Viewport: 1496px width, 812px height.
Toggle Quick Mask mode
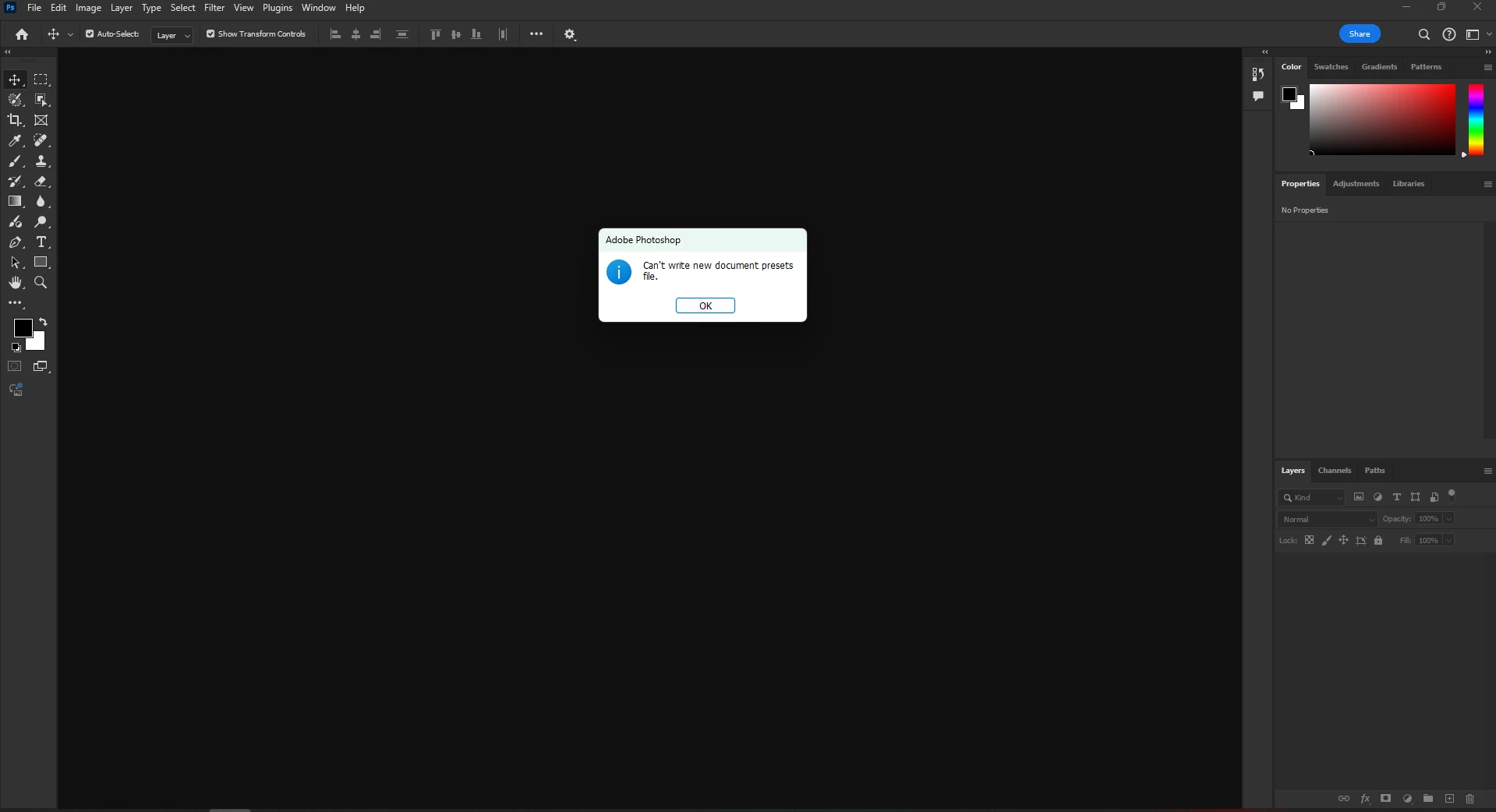[15, 366]
